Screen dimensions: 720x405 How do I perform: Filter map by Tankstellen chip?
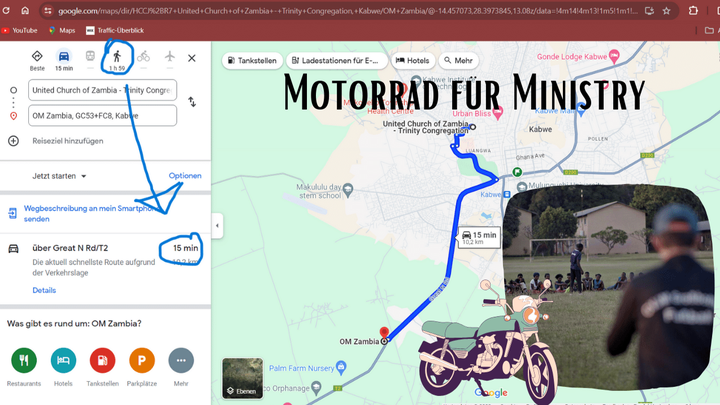[x=252, y=61]
